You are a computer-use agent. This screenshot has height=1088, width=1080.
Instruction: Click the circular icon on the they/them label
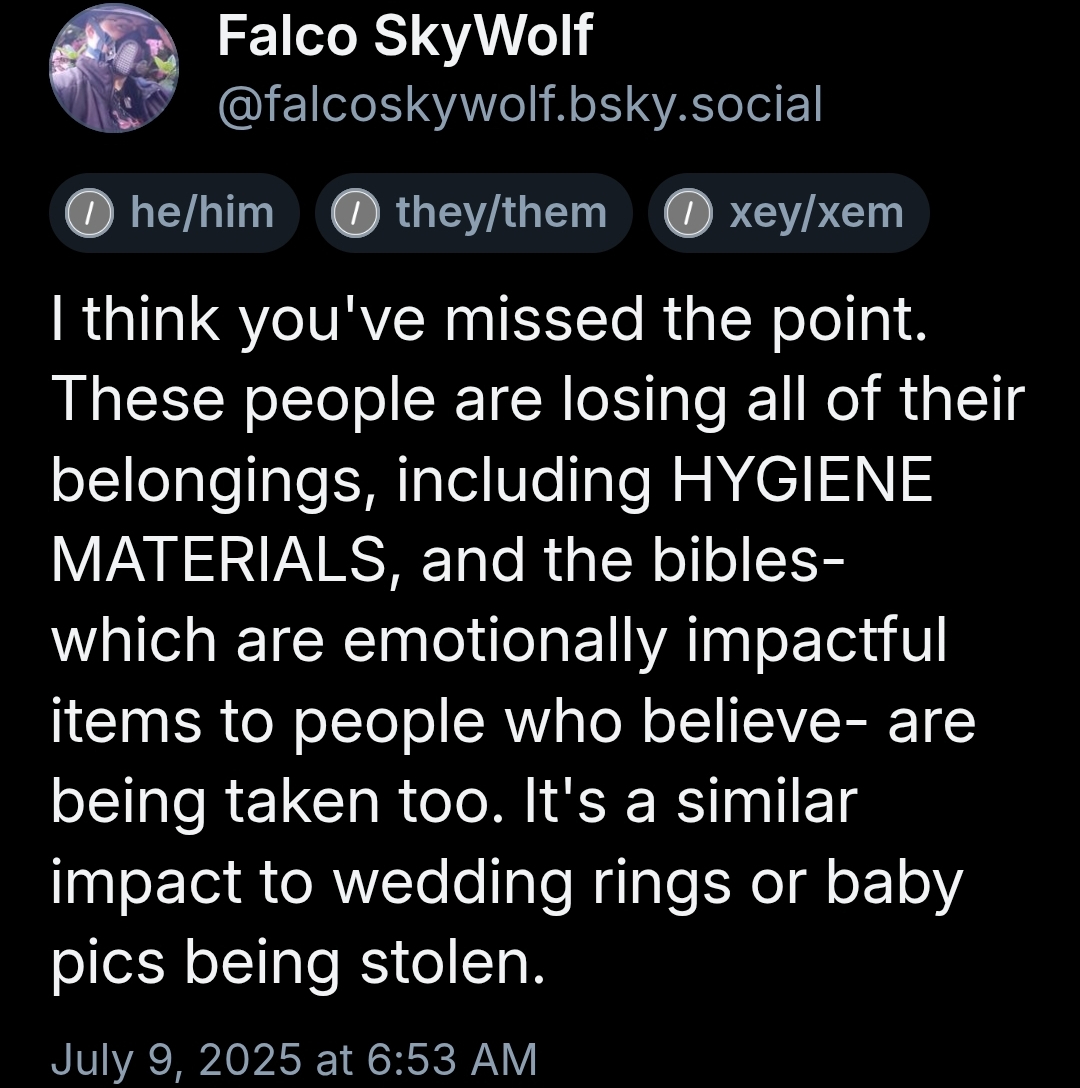click(x=352, y=213)
